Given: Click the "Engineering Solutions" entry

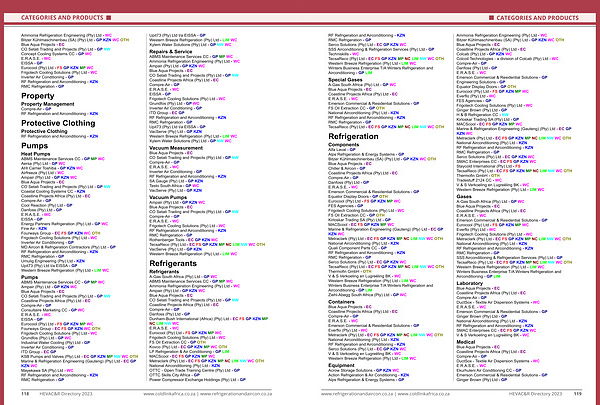Looking at the screenshot, I should (481, 82).
